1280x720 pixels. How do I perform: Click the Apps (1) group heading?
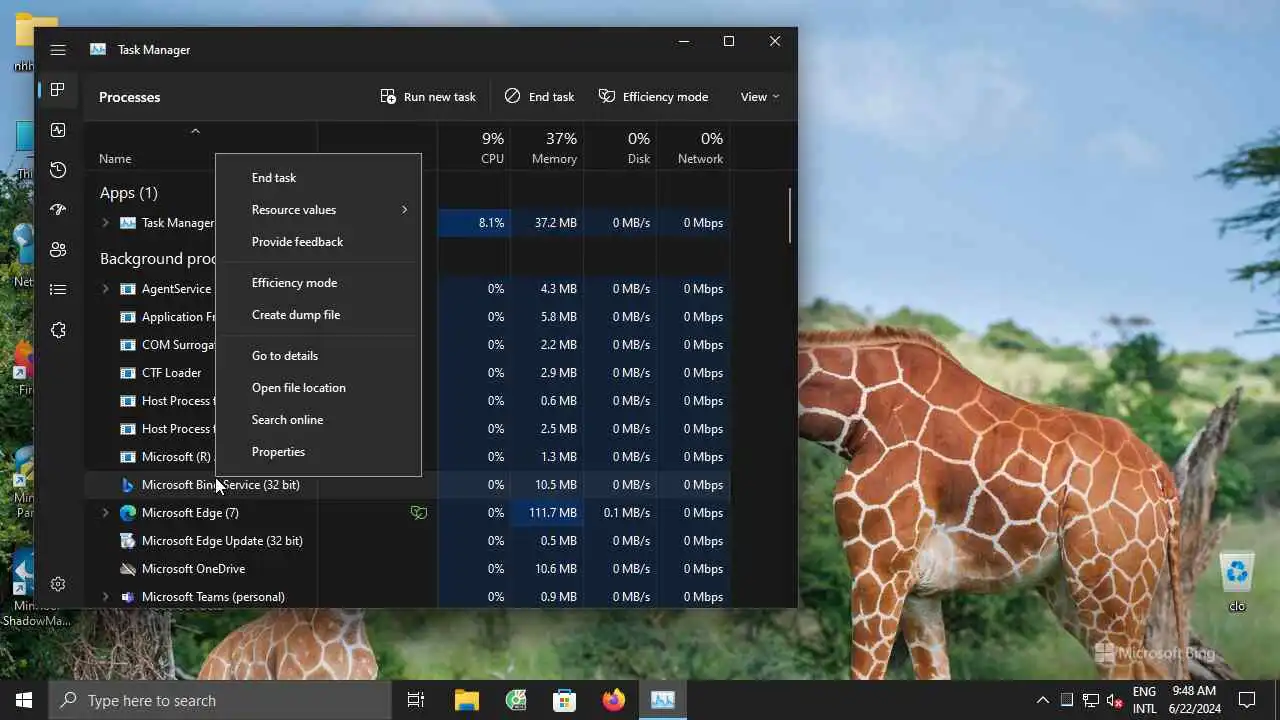[129, 193]
